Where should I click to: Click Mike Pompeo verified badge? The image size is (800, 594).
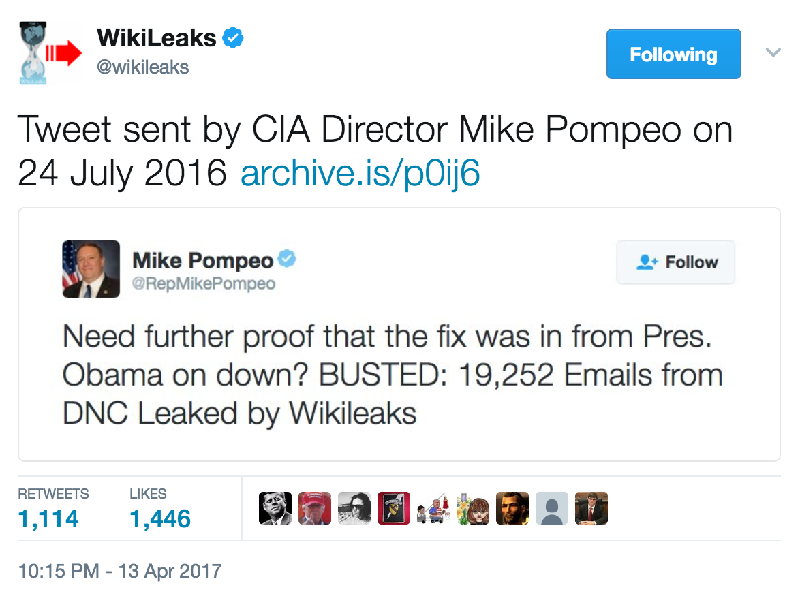coord(287,259)
